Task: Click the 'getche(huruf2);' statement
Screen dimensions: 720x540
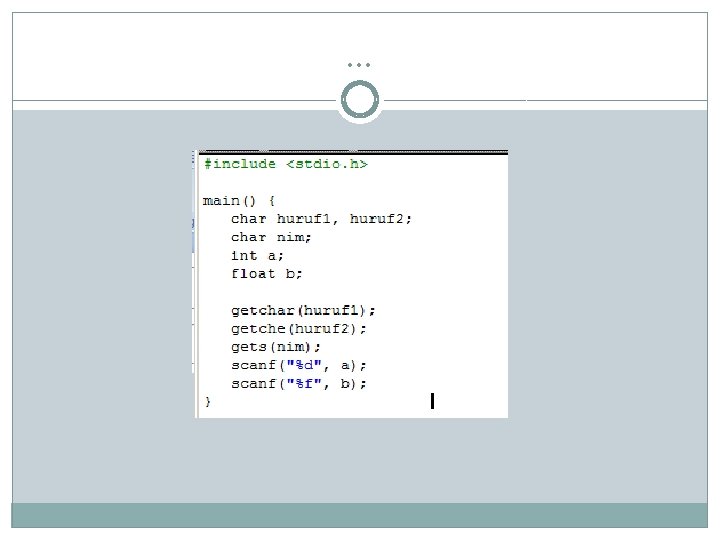Action: coord(298,329)
